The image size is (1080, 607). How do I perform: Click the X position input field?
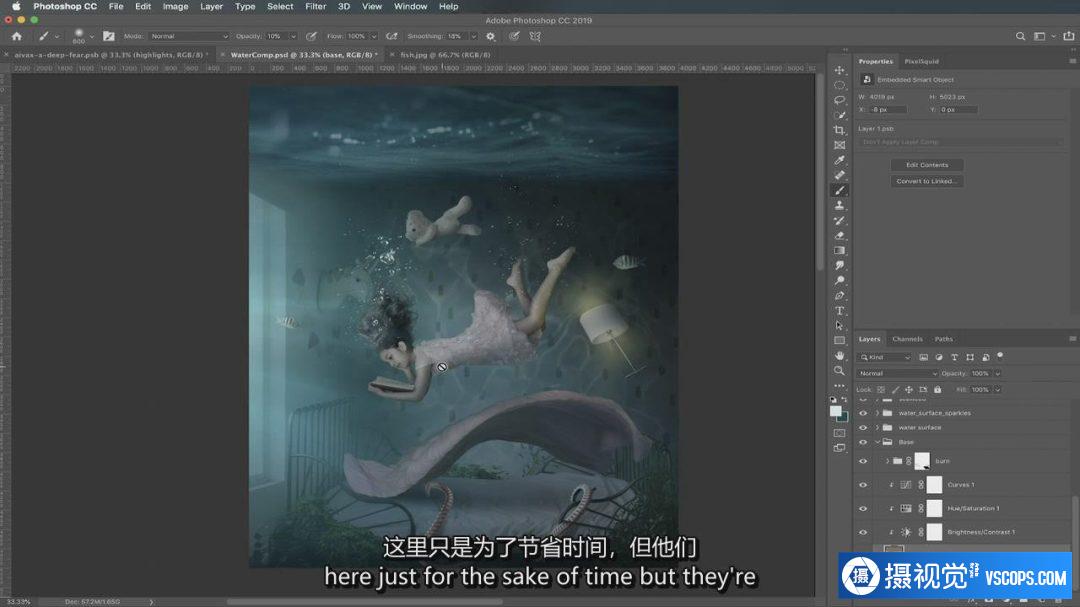(x=887, y=110)
